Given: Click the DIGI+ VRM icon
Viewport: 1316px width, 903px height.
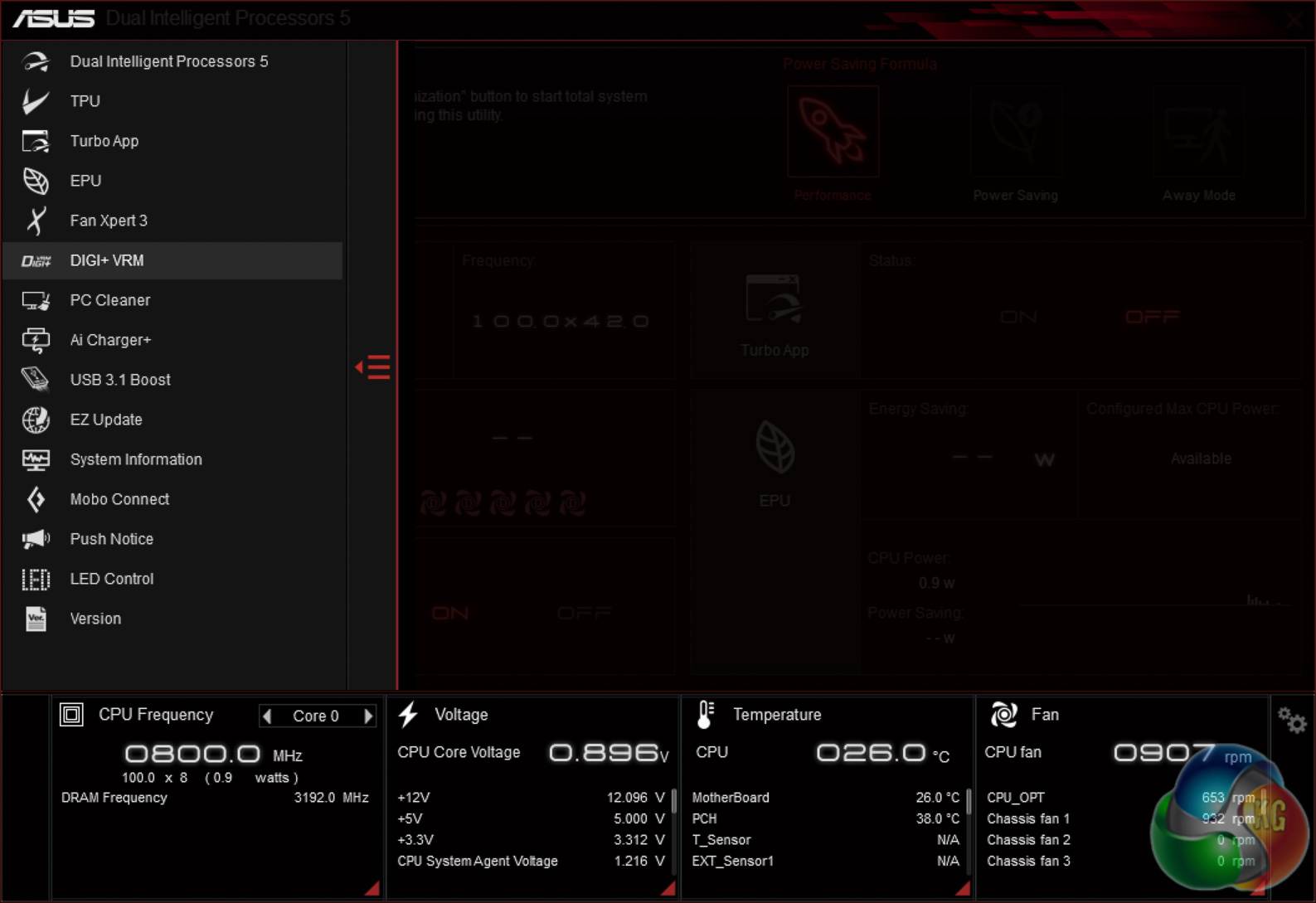Looking at the screenshot, I should click(36, 260).
